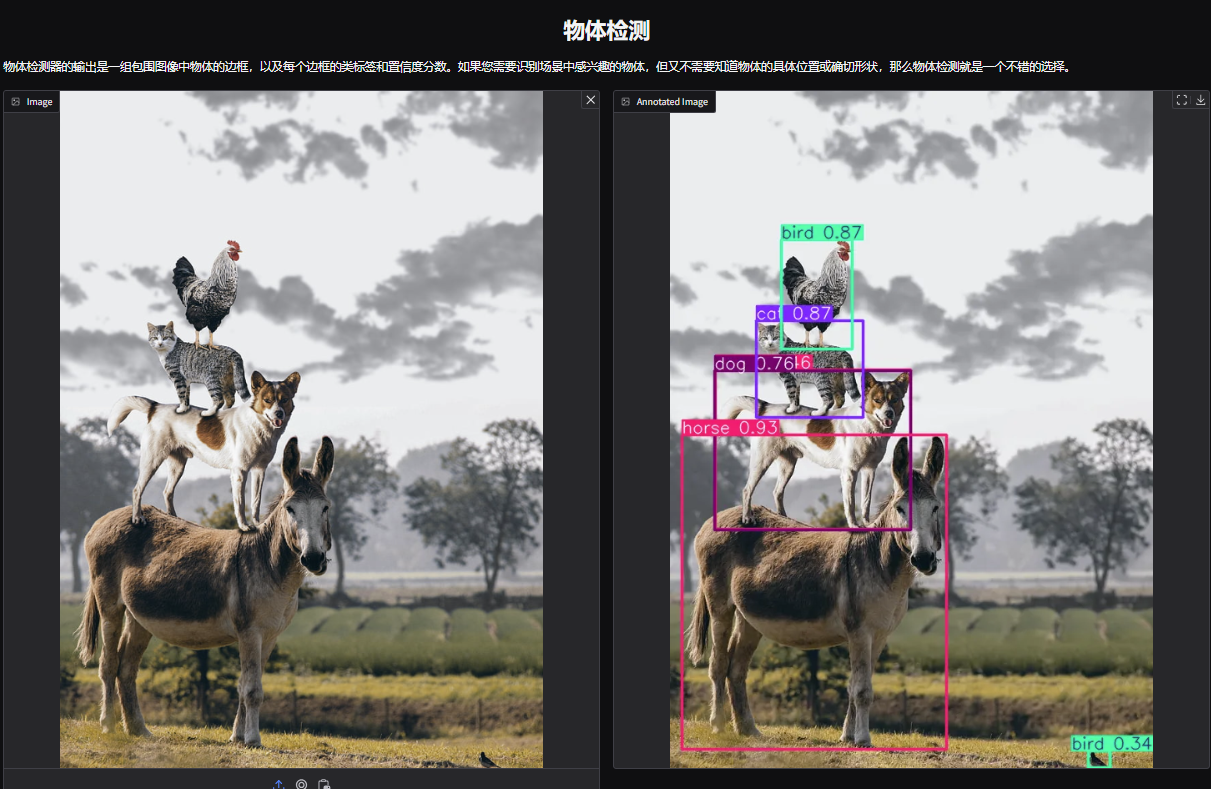Click the upload image icon below the input
The width and height of the screenshot is (1211, 789).
[x=279, y=784]
